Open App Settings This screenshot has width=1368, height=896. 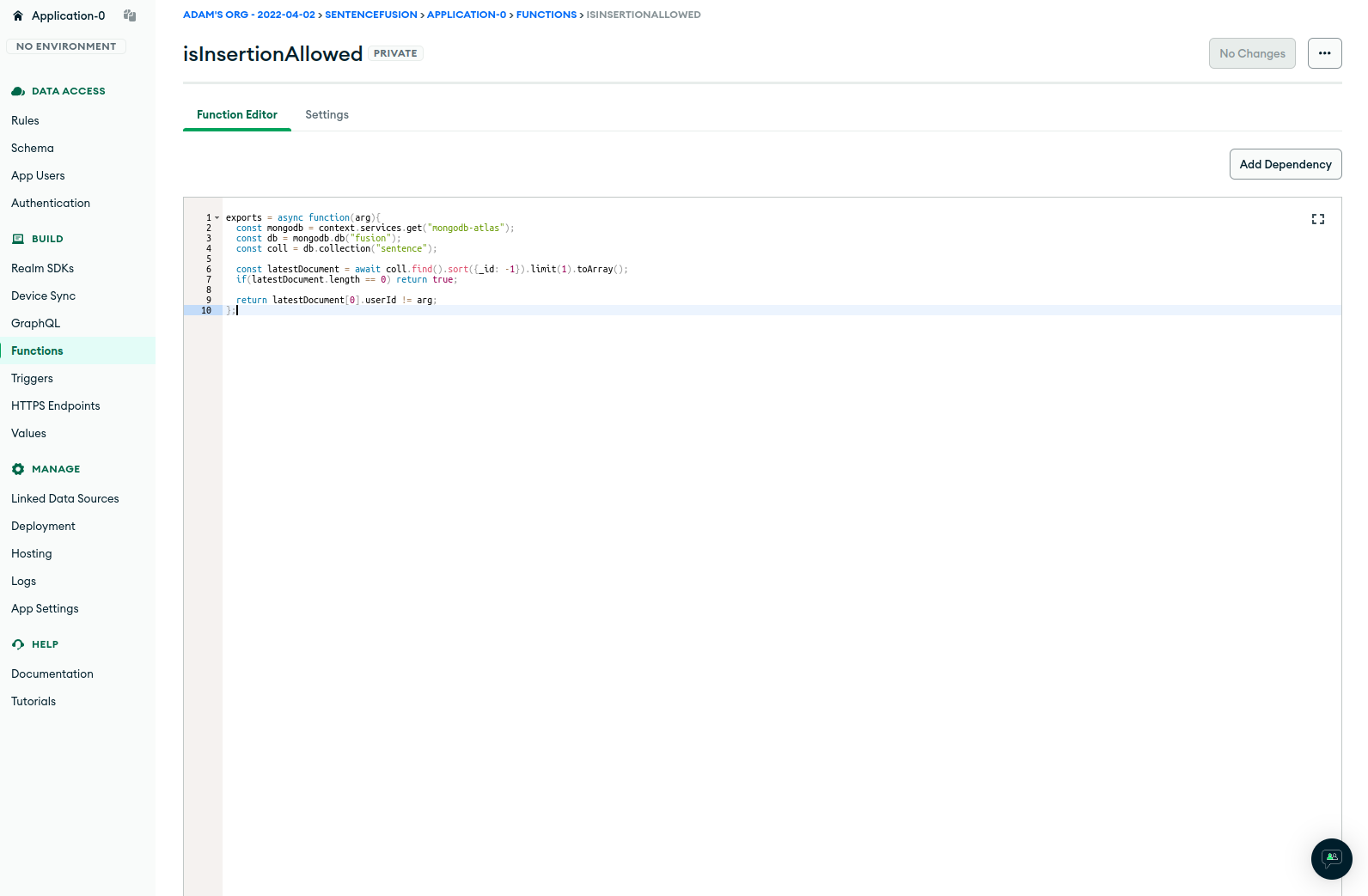45,608
